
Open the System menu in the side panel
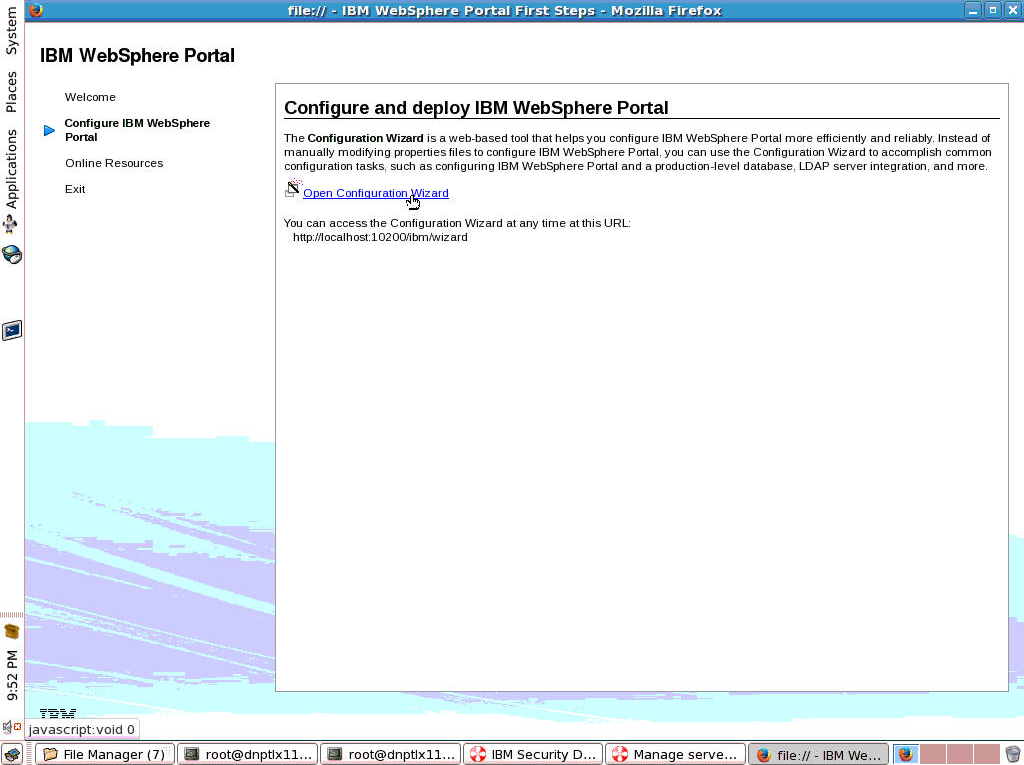(11, 30)
